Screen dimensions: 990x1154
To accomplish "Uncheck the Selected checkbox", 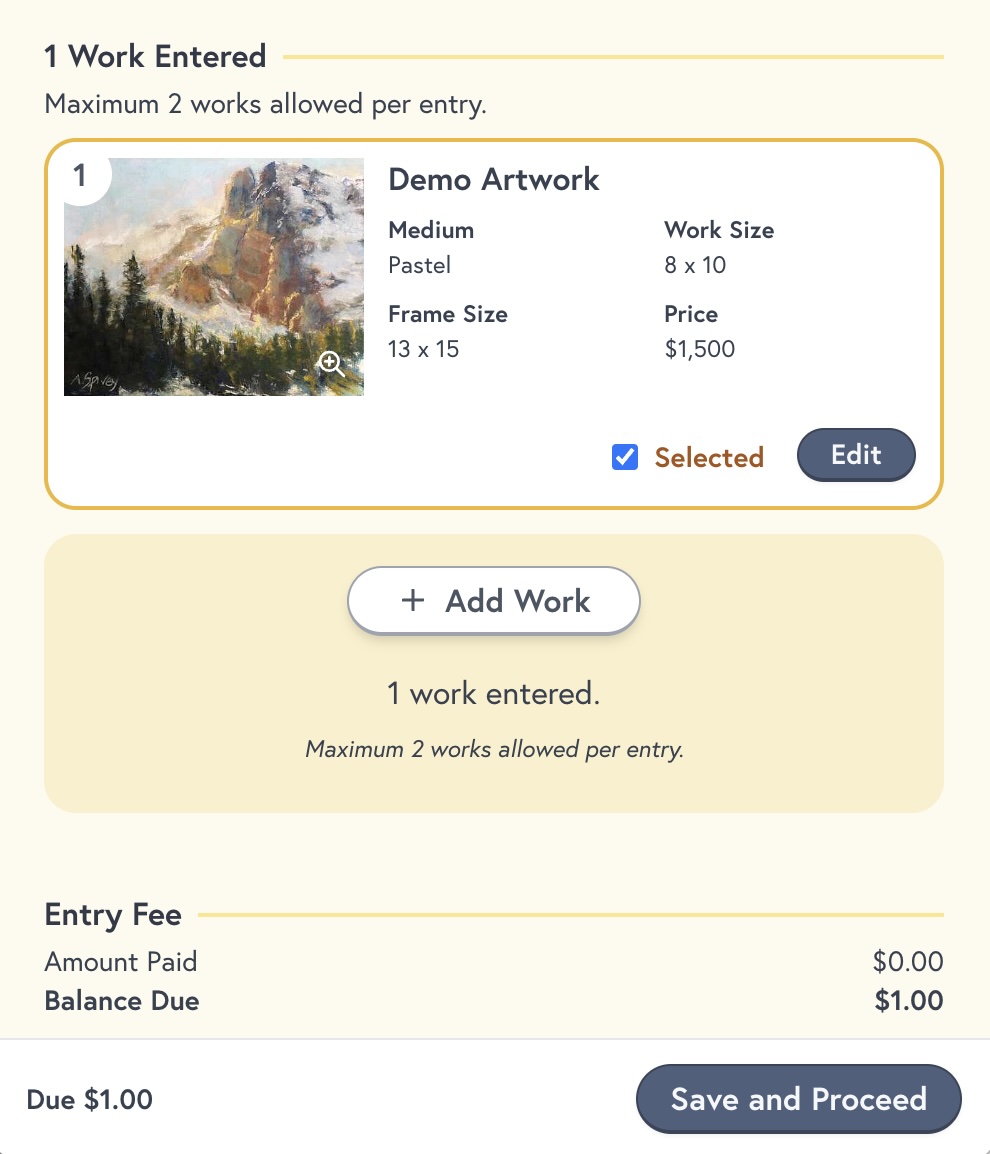I will pyautogui.click(x=625, y=457).
